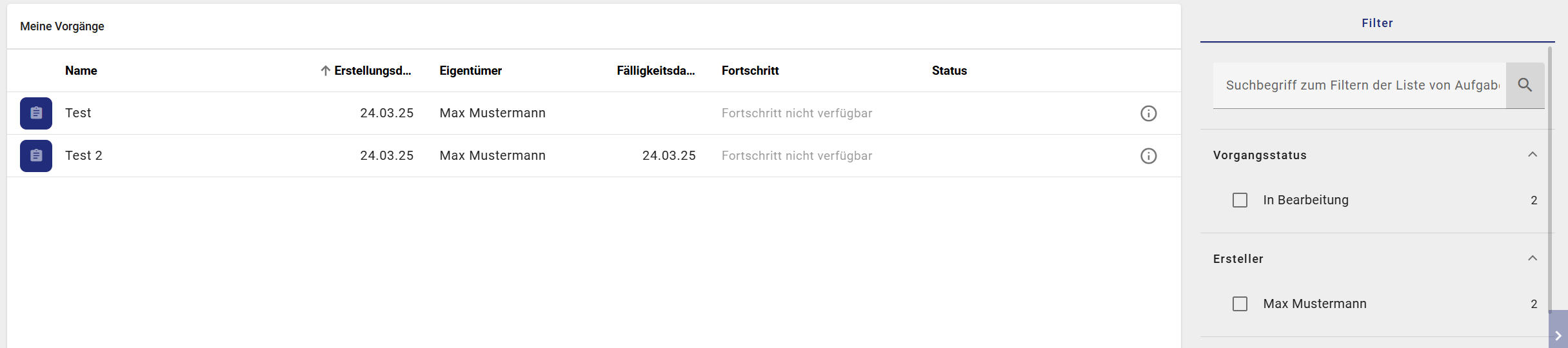
Task: Sort by the Status column header
Action: tap(949, 71)
